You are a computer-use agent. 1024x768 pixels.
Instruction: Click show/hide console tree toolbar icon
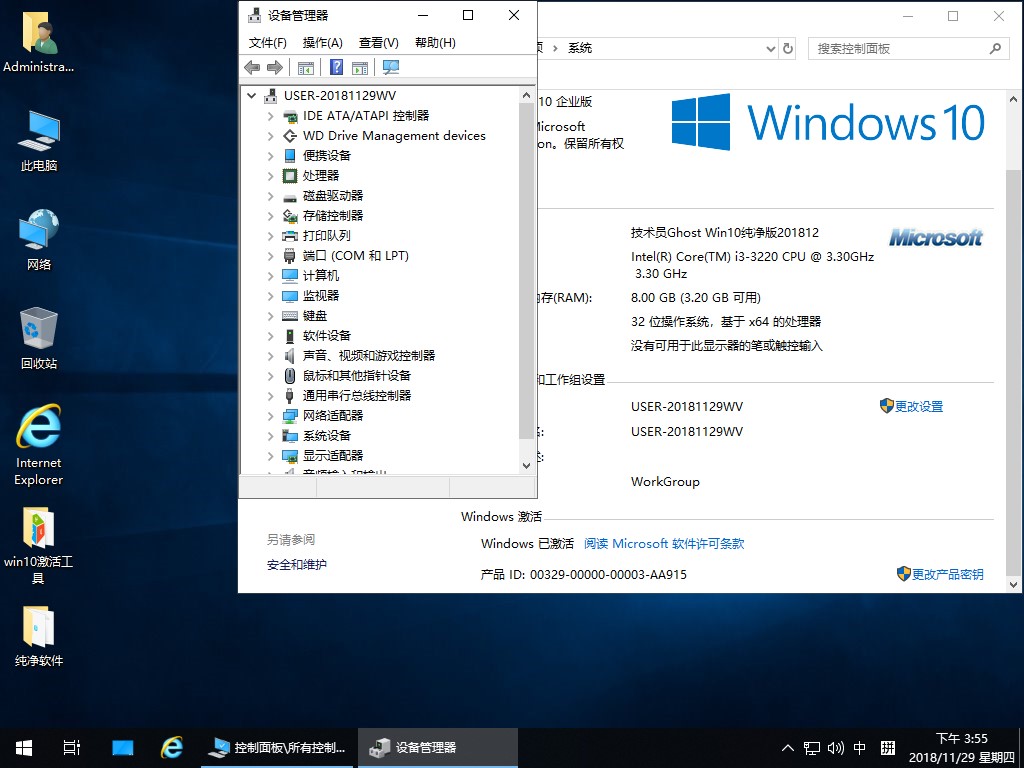tap(306, 67)
